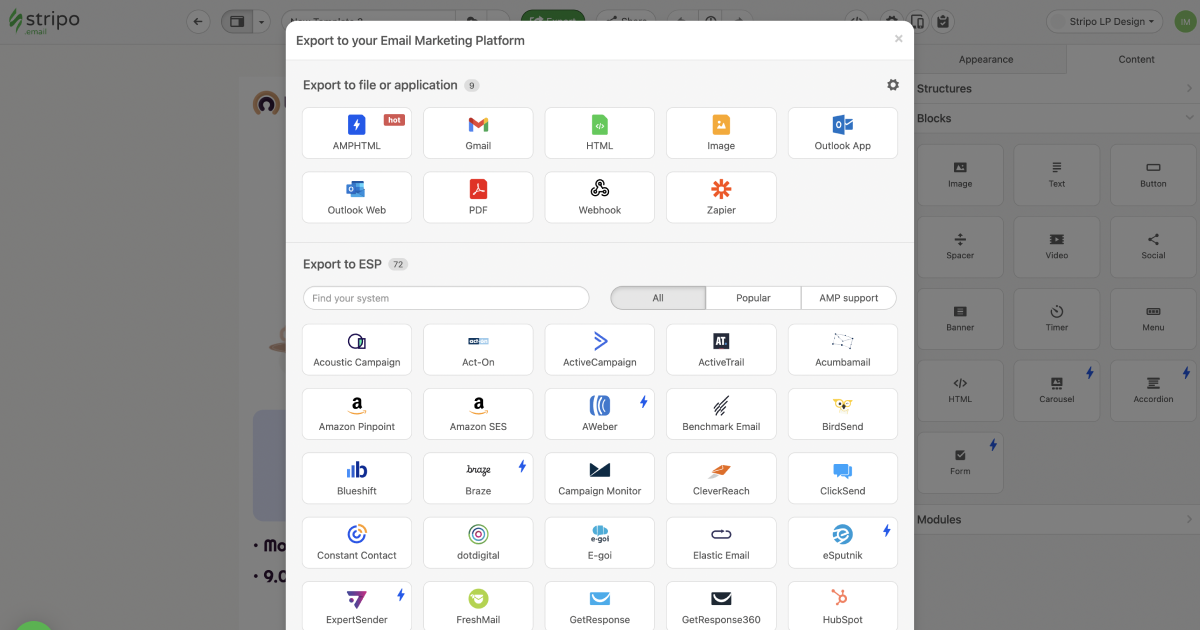The height and width of the screenshot is (630, 1200).
Task: Choose HubSpot ESP tile
Action: pos(843,606)
